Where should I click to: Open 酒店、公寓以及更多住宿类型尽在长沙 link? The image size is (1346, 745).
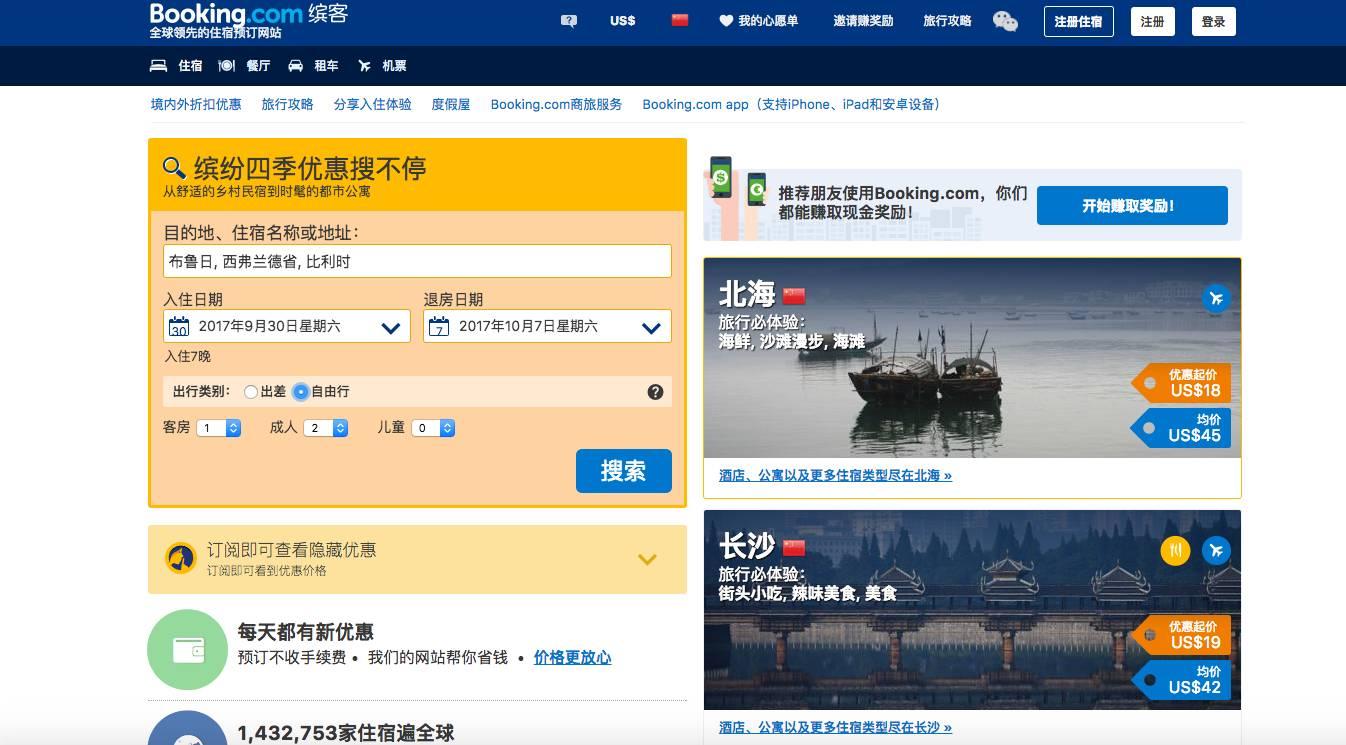click(x=835, y=728)
